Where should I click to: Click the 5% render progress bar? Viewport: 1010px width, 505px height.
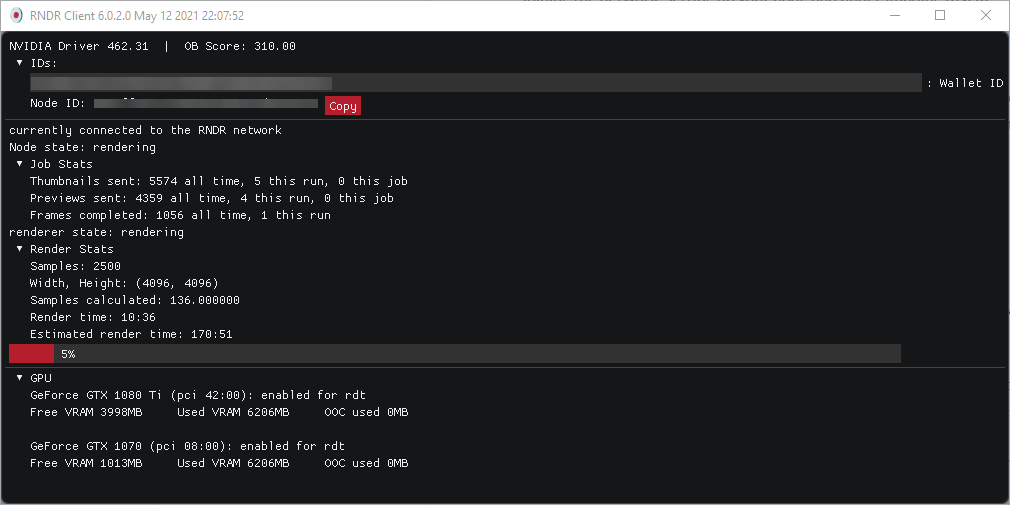[455, 354]
